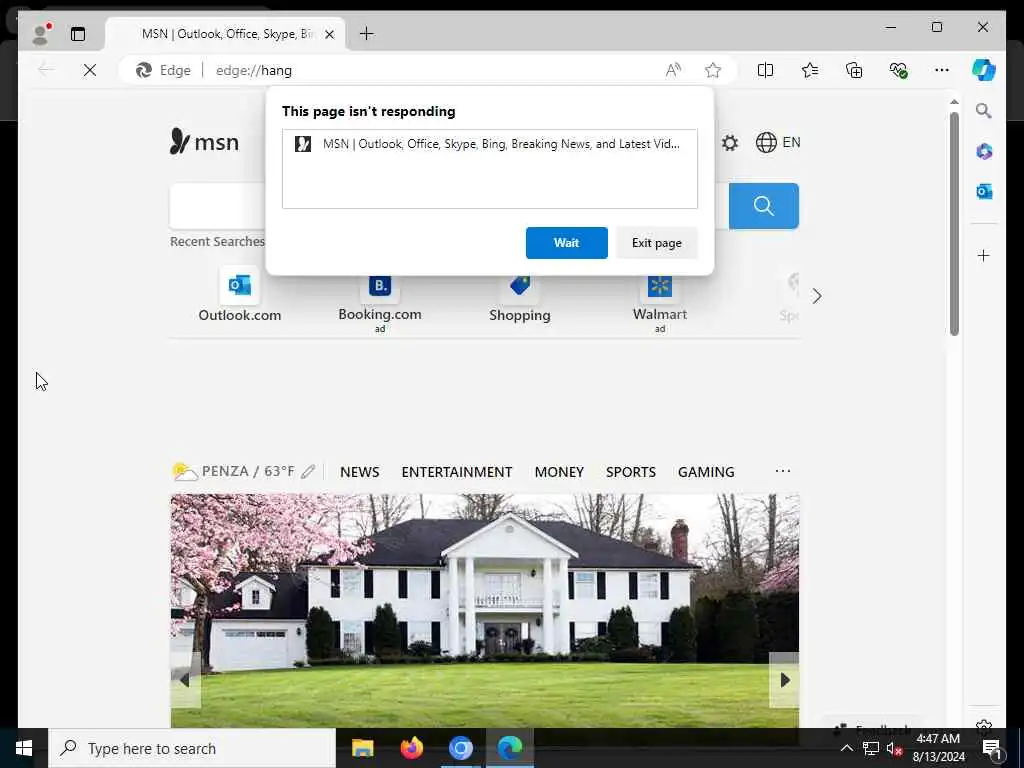The image size is (1024, 768).
Task: Click the blue web search button
Action: 763,206
